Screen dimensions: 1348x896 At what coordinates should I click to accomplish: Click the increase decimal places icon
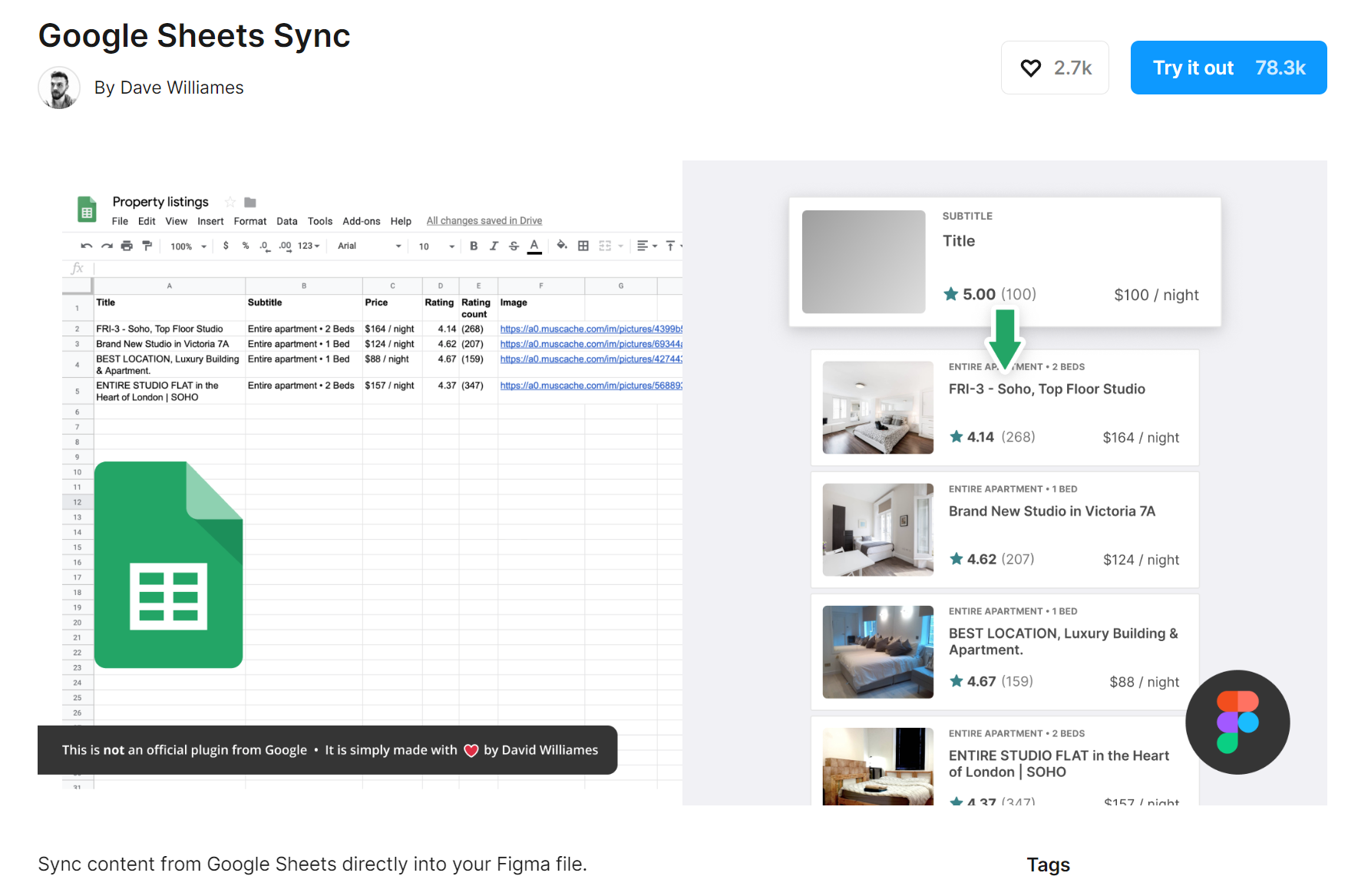(285, 246)
